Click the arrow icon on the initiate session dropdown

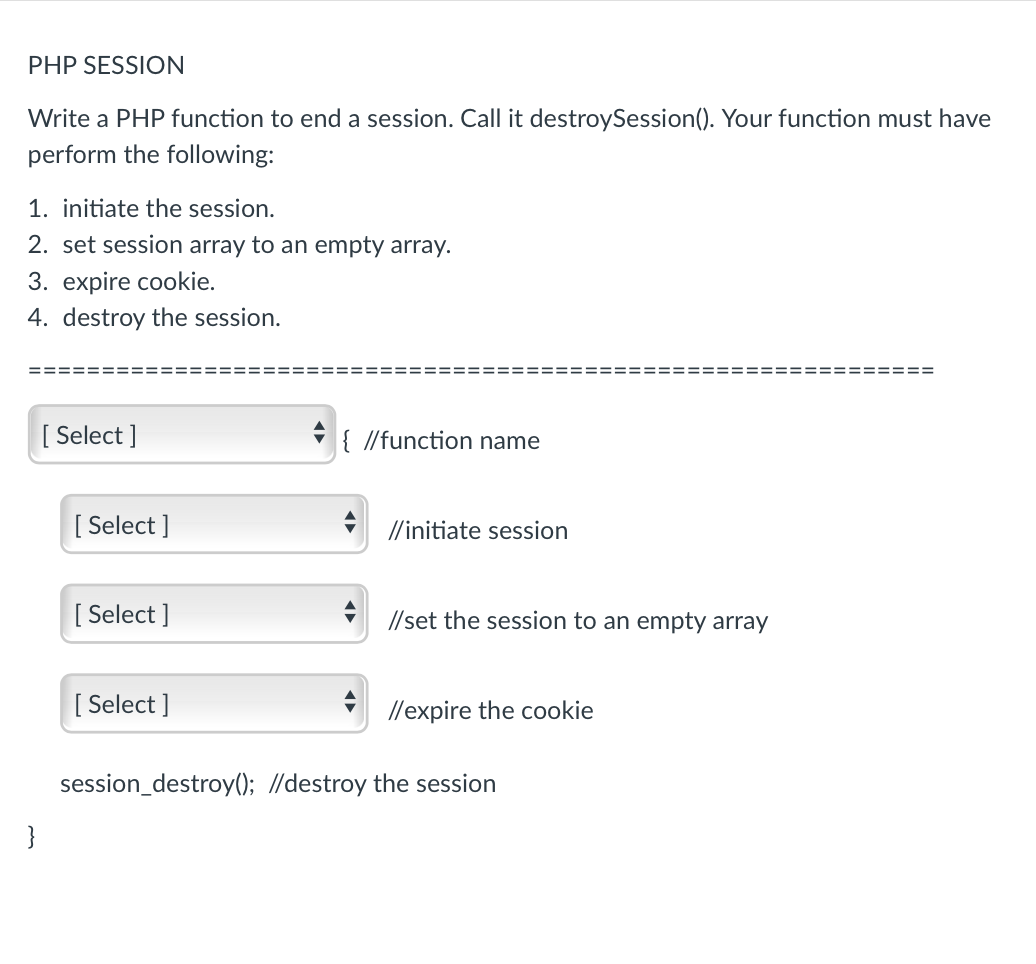[x=351, y=522]
